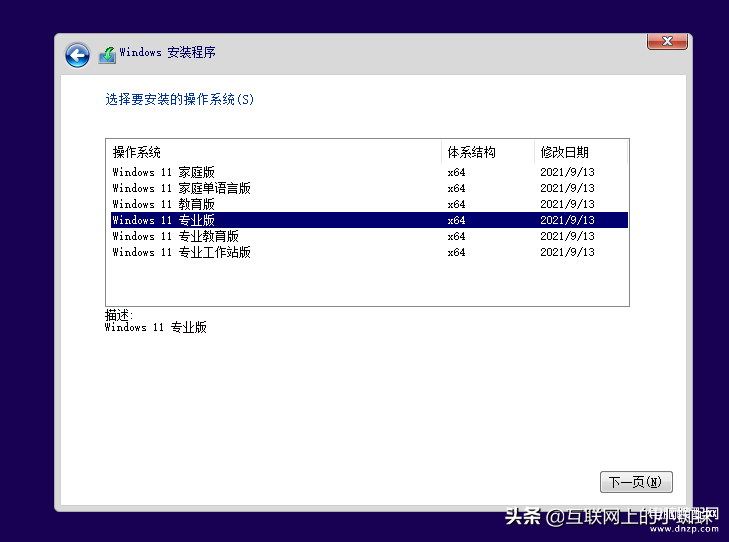729x542 pixels.
Task: Select Windows 11 家庭版 row
Action: point(369,172)
